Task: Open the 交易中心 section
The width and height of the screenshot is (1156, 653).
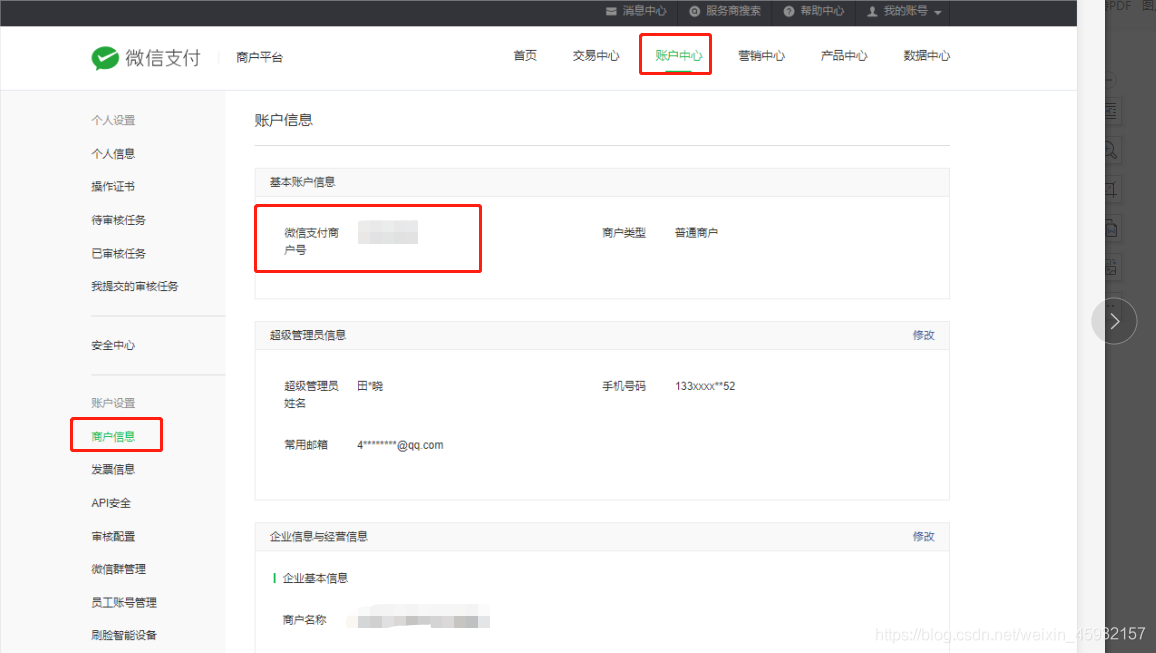Action: click(x=595, y=55)
